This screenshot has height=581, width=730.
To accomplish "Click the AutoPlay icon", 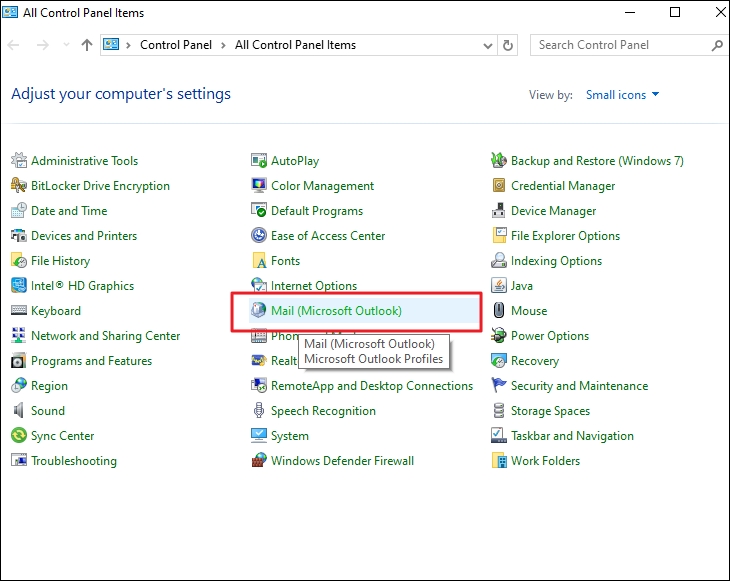I will click(x=259, y=161).
